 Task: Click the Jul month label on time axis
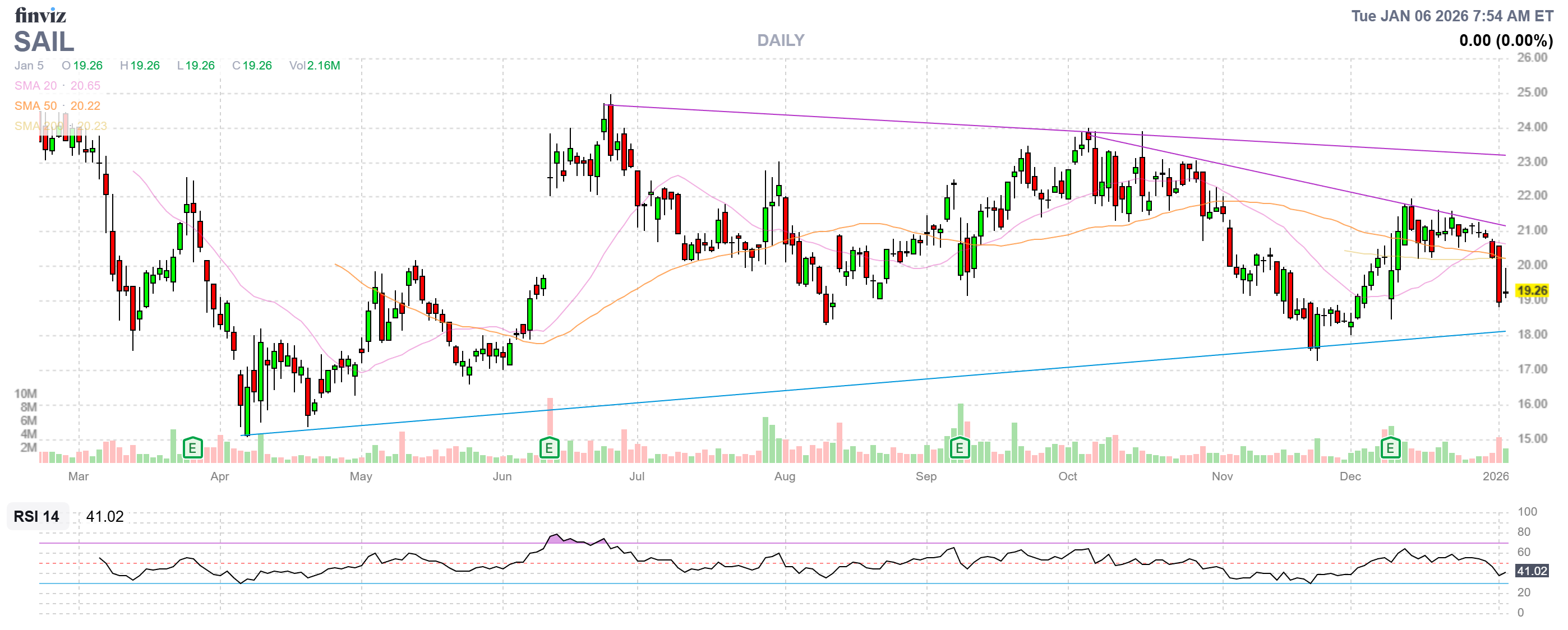(637, 476)
